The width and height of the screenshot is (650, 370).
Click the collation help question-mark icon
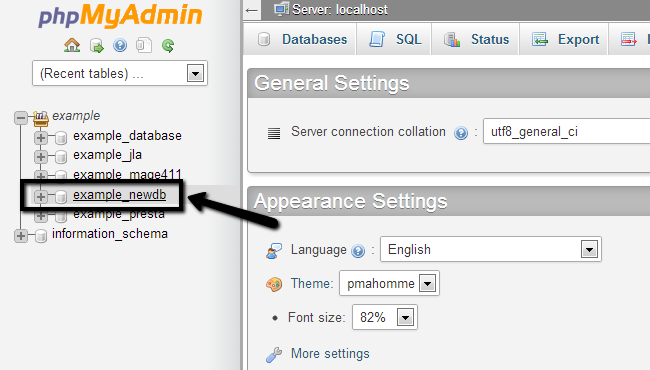[461, 133]
